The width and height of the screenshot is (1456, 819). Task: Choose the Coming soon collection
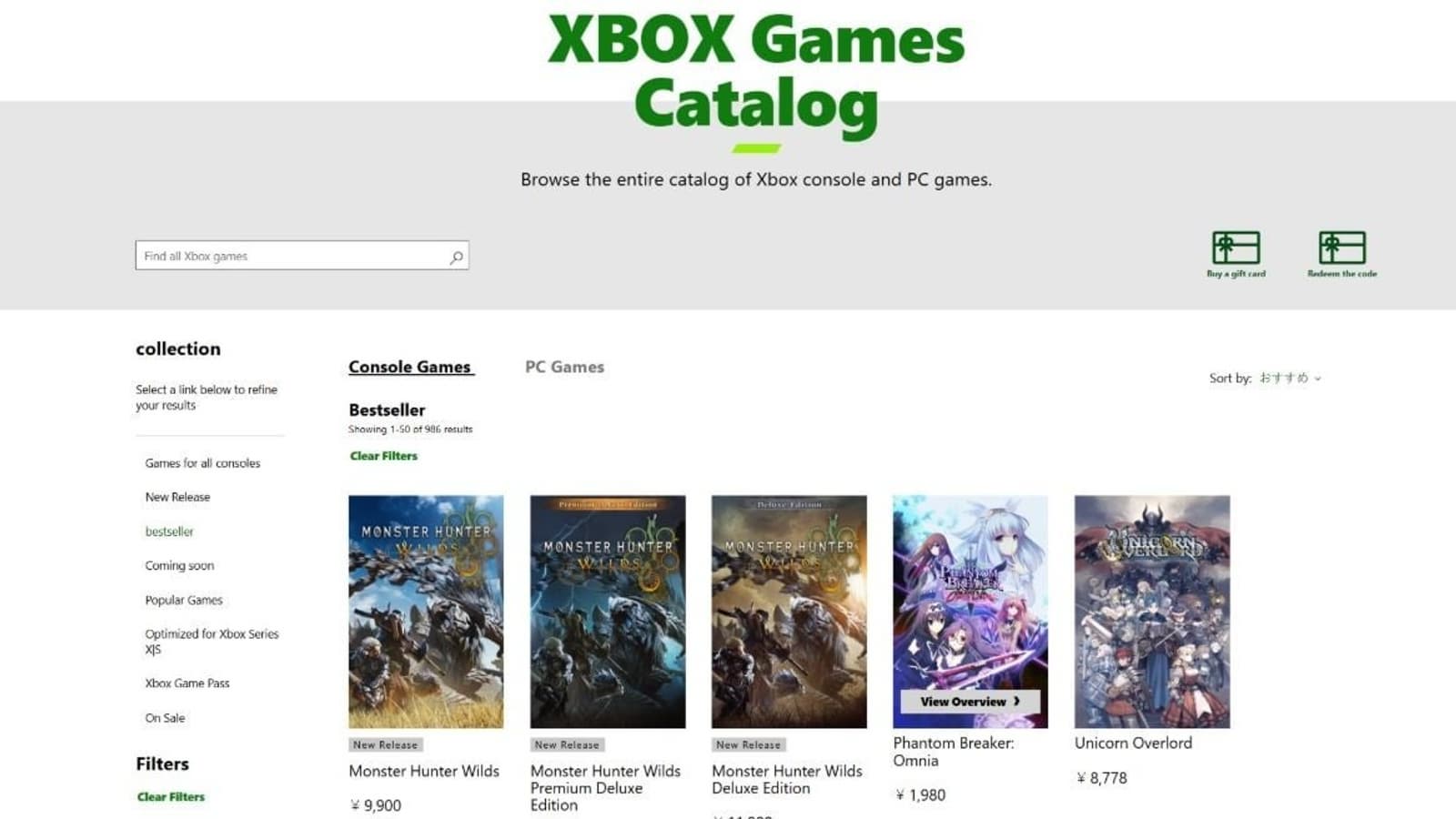coord(179,565)
